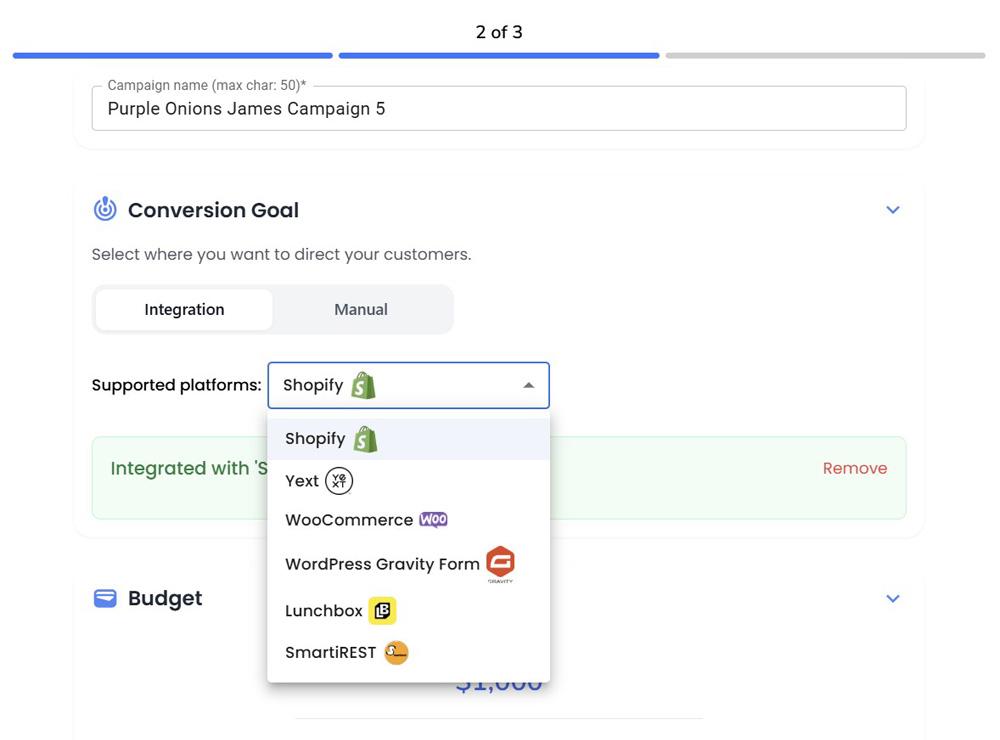Choose WooCommerce from the platform list
Image resolution: width=1000 pixels, height=740 pixels.
(x=348, y=520)
